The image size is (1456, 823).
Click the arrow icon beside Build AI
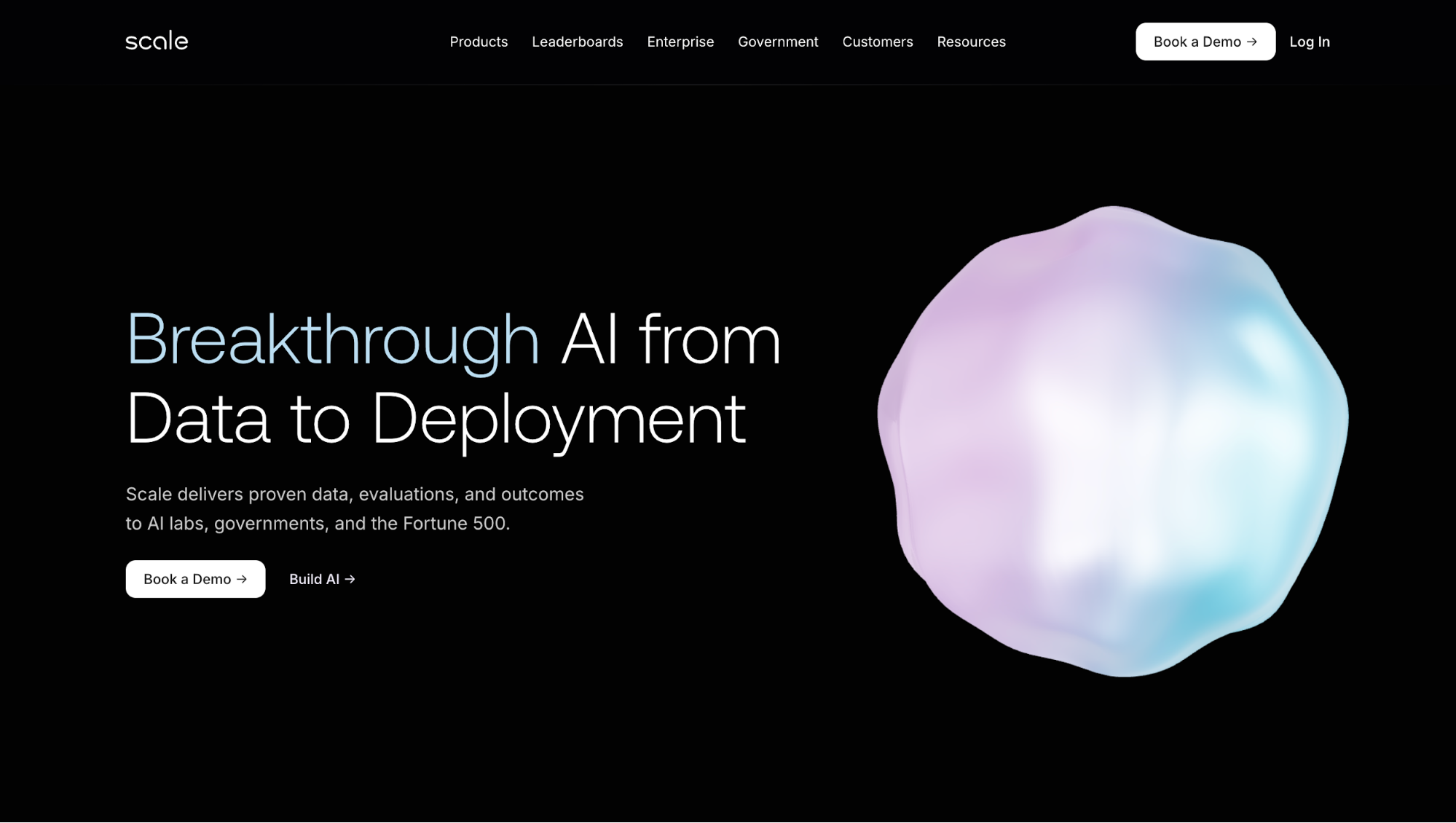click(350, 579)
